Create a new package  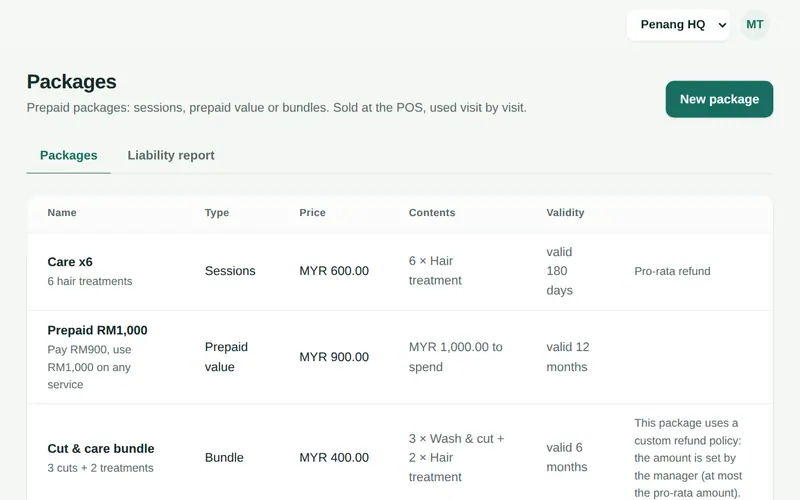click(x=719, y=99)
